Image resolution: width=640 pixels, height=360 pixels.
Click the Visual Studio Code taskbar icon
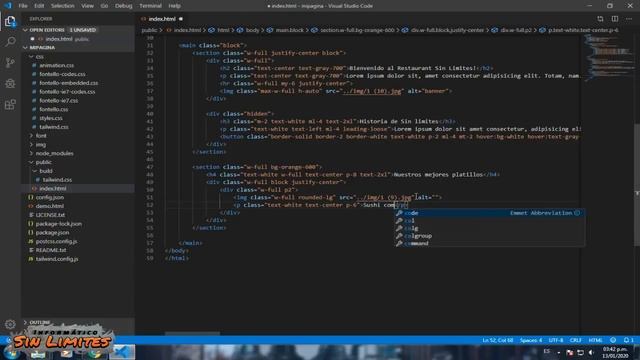(122, 352)
